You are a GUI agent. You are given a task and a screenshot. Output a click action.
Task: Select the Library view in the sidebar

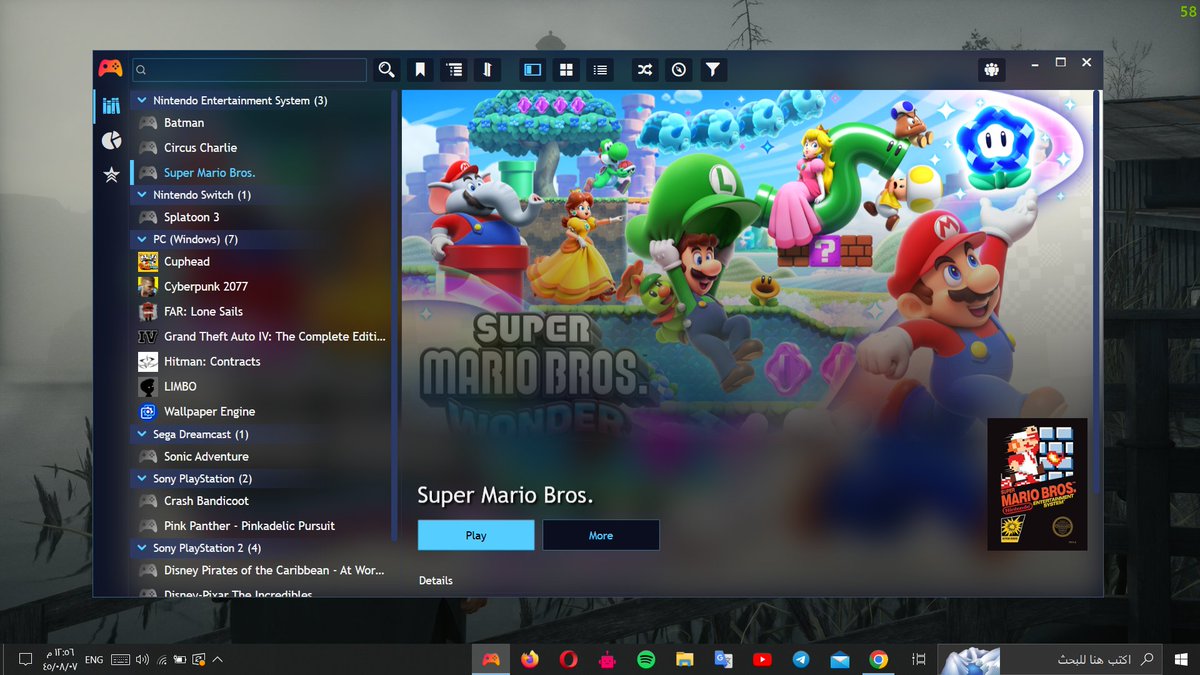click(111, 106)
